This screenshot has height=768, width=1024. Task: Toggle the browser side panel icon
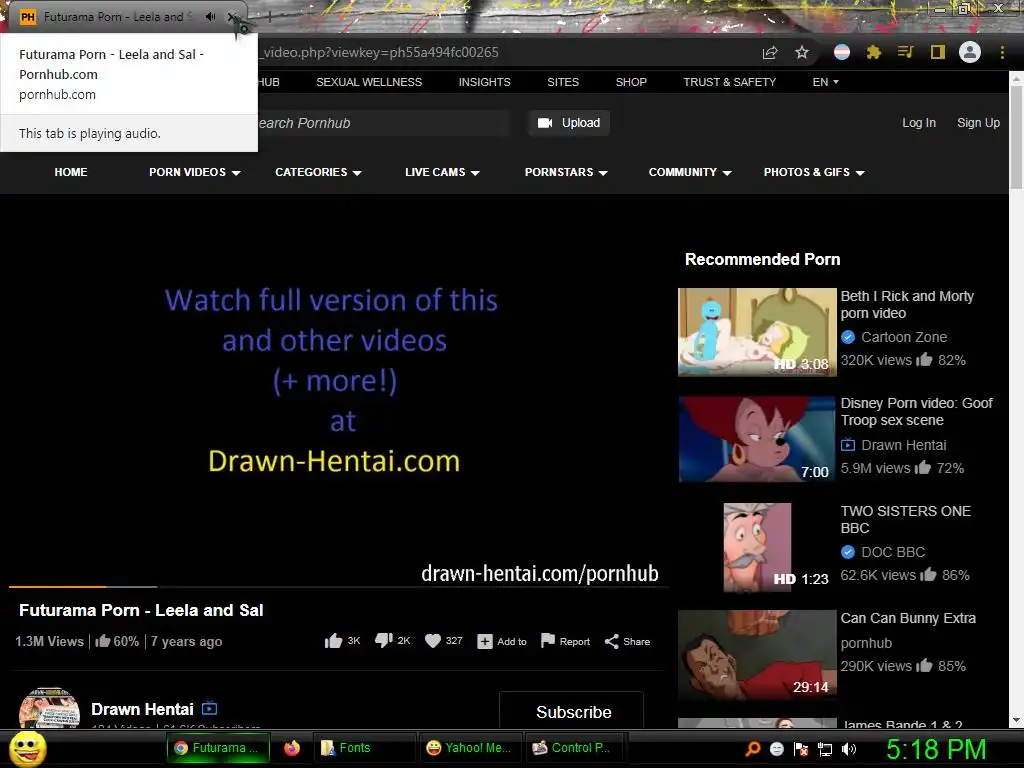(x=938, y=52)
